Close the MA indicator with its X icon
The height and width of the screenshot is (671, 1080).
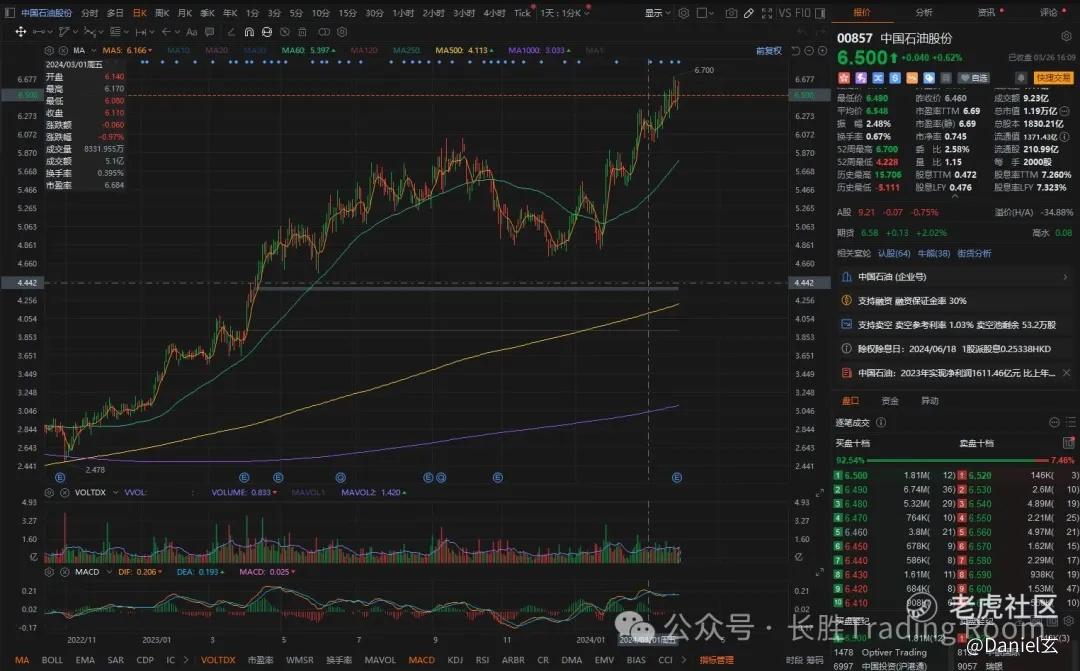click(x=63, y=50)
